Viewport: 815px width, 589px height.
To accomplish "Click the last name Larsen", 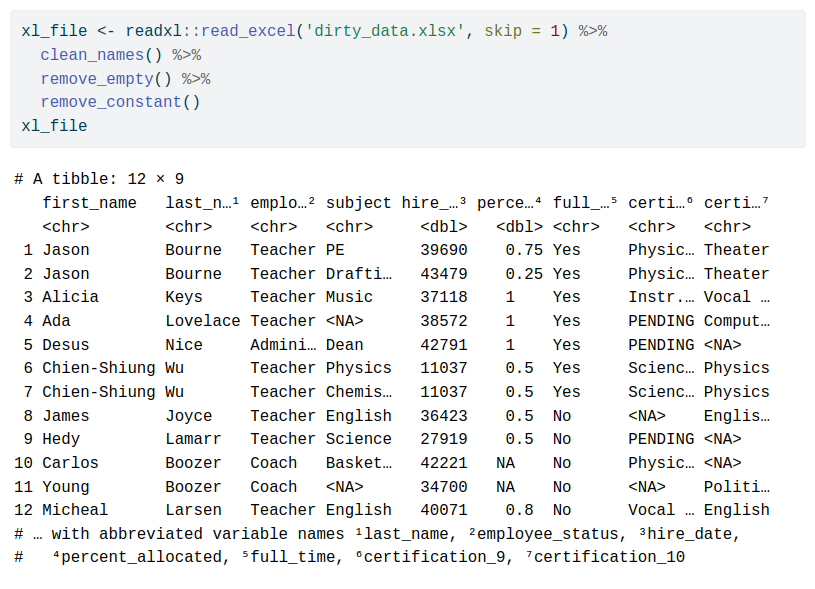I will pos(193,510).
